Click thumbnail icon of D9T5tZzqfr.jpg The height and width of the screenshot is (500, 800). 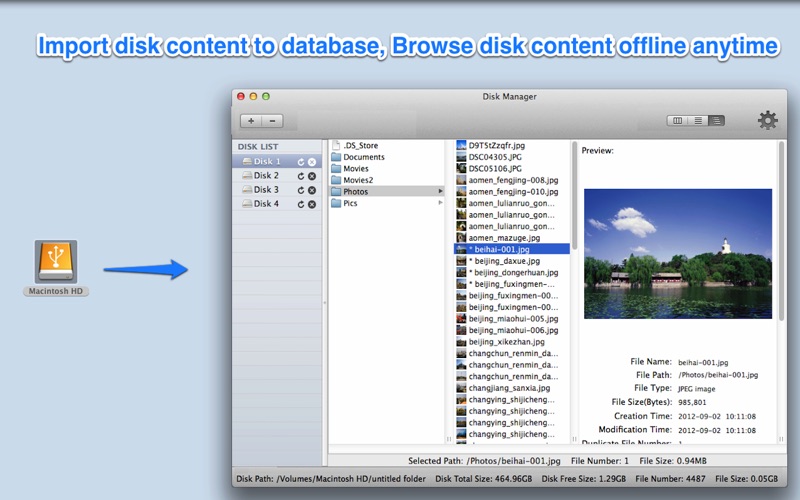[461, 145]
